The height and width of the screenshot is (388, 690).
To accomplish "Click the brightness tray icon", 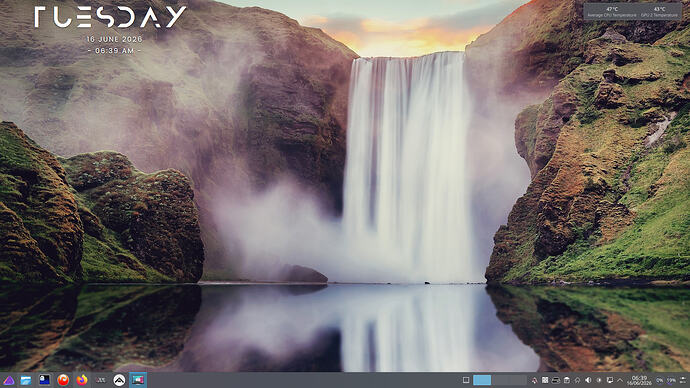I will click(x=599, y=380).
